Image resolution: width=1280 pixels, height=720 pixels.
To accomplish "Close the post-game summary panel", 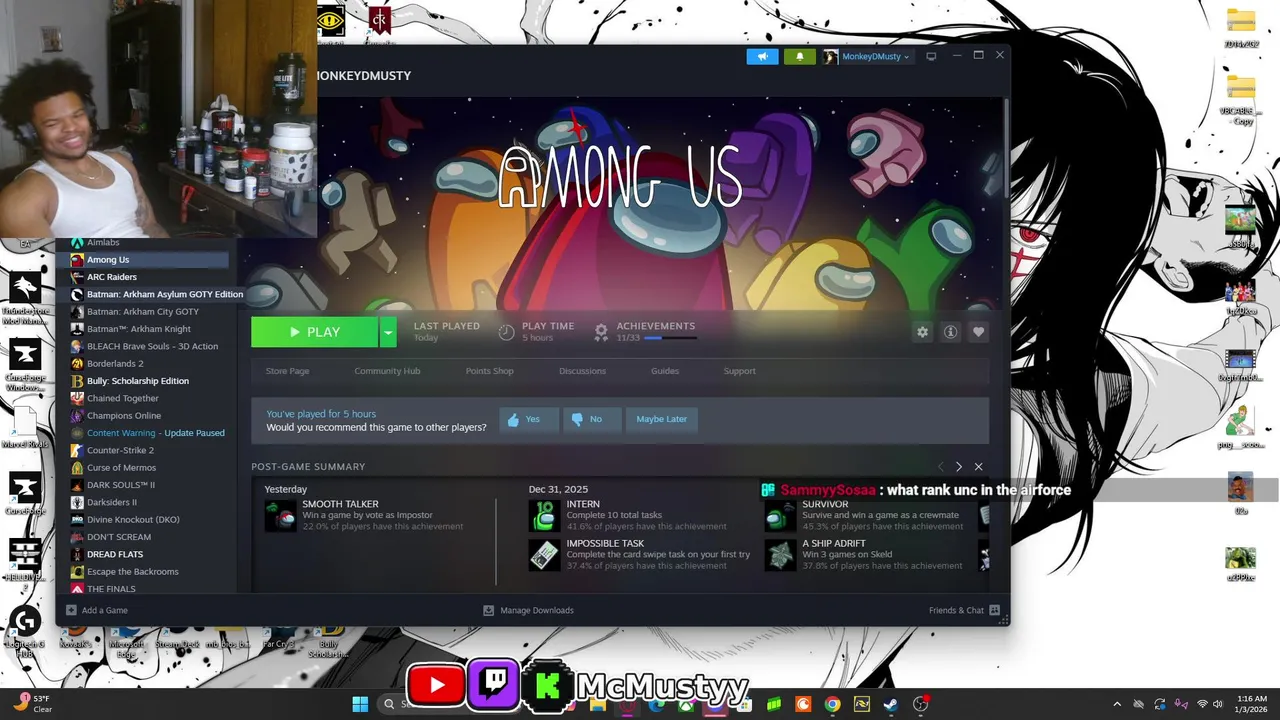I will [x=978, y=467].
